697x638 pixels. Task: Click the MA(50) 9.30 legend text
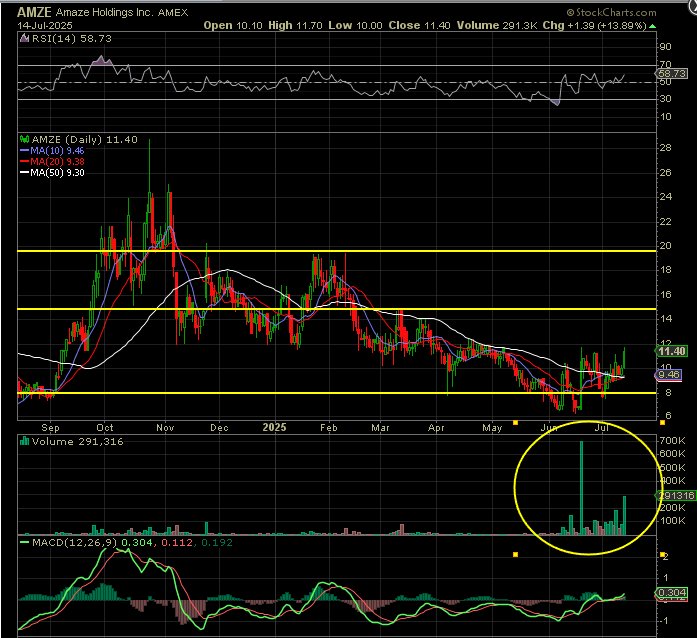57,173
